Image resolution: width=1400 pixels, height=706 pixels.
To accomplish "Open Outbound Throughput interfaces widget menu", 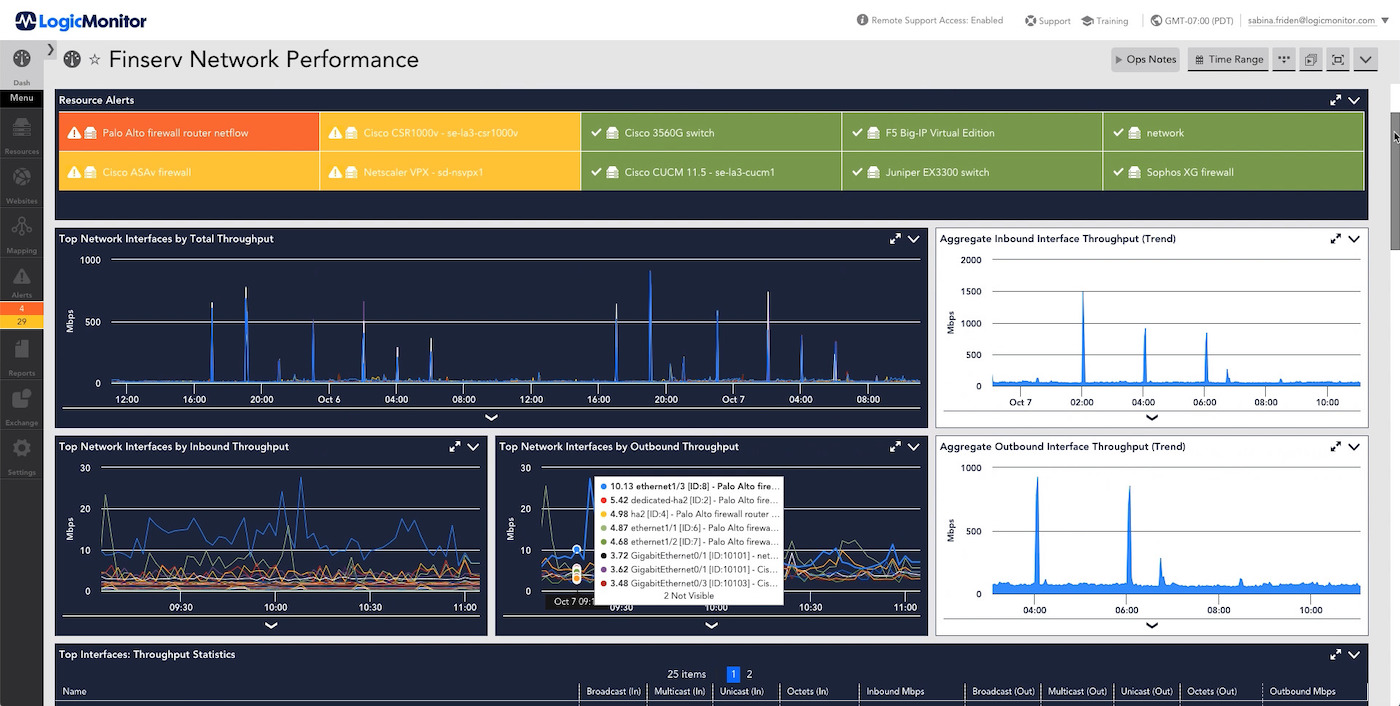I will (x=914, y=447).
